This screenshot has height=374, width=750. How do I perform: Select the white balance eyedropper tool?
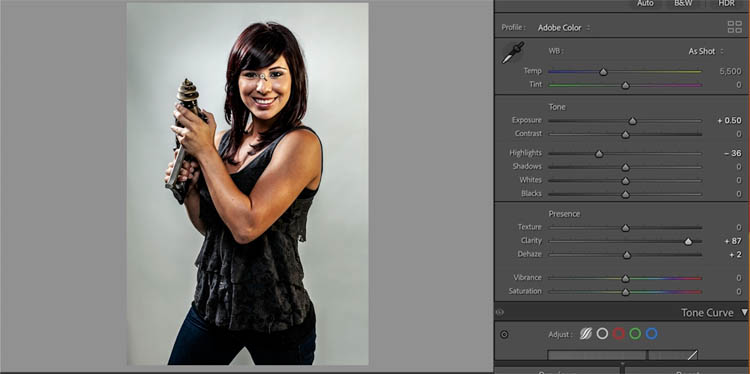pyautogui.click(x=512, y=53)
